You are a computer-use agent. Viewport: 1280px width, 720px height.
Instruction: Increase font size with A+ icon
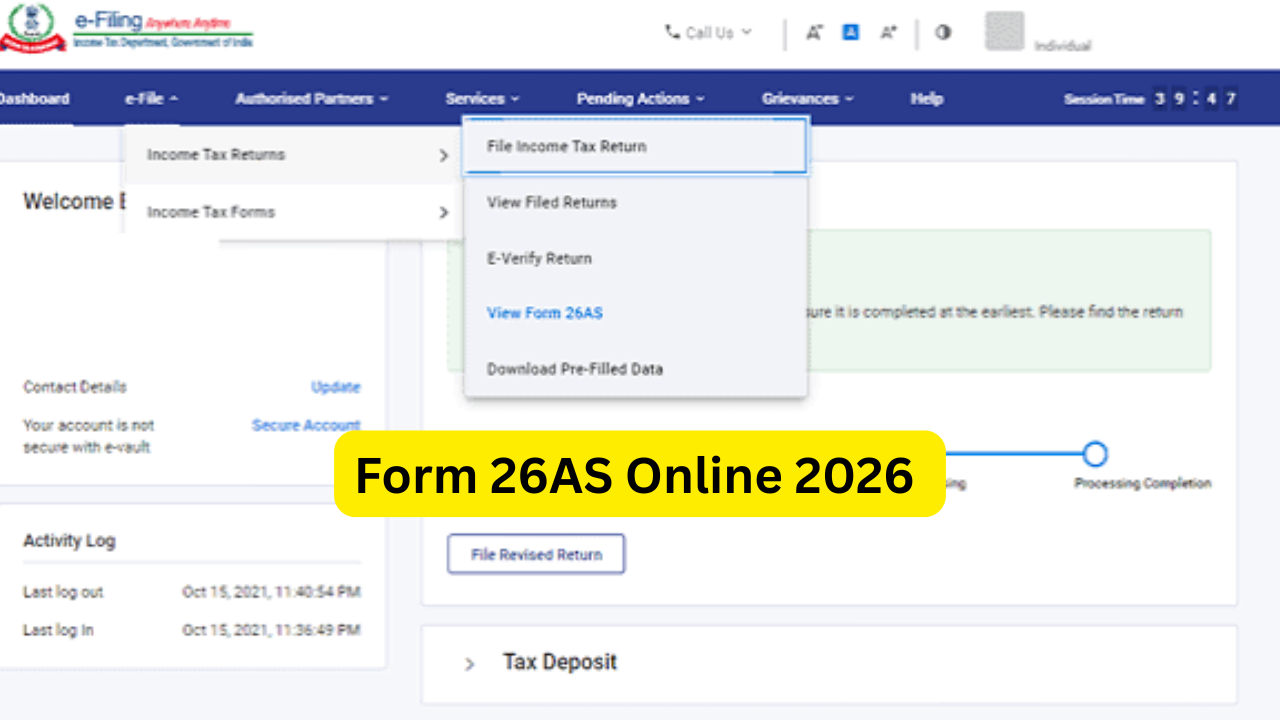click(888, 32)
